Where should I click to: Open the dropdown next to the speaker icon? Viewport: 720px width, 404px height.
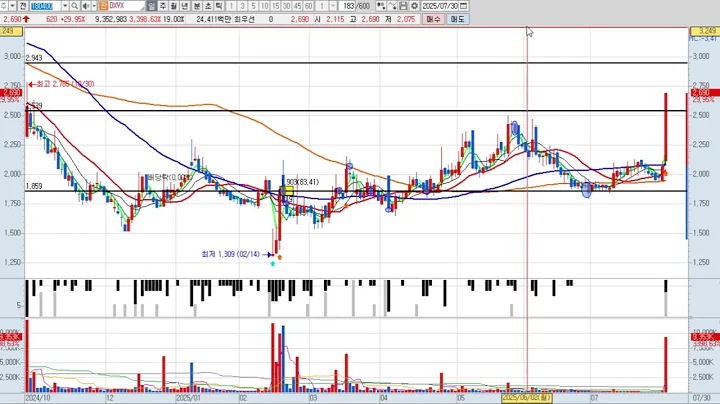[x=94, y=6]
